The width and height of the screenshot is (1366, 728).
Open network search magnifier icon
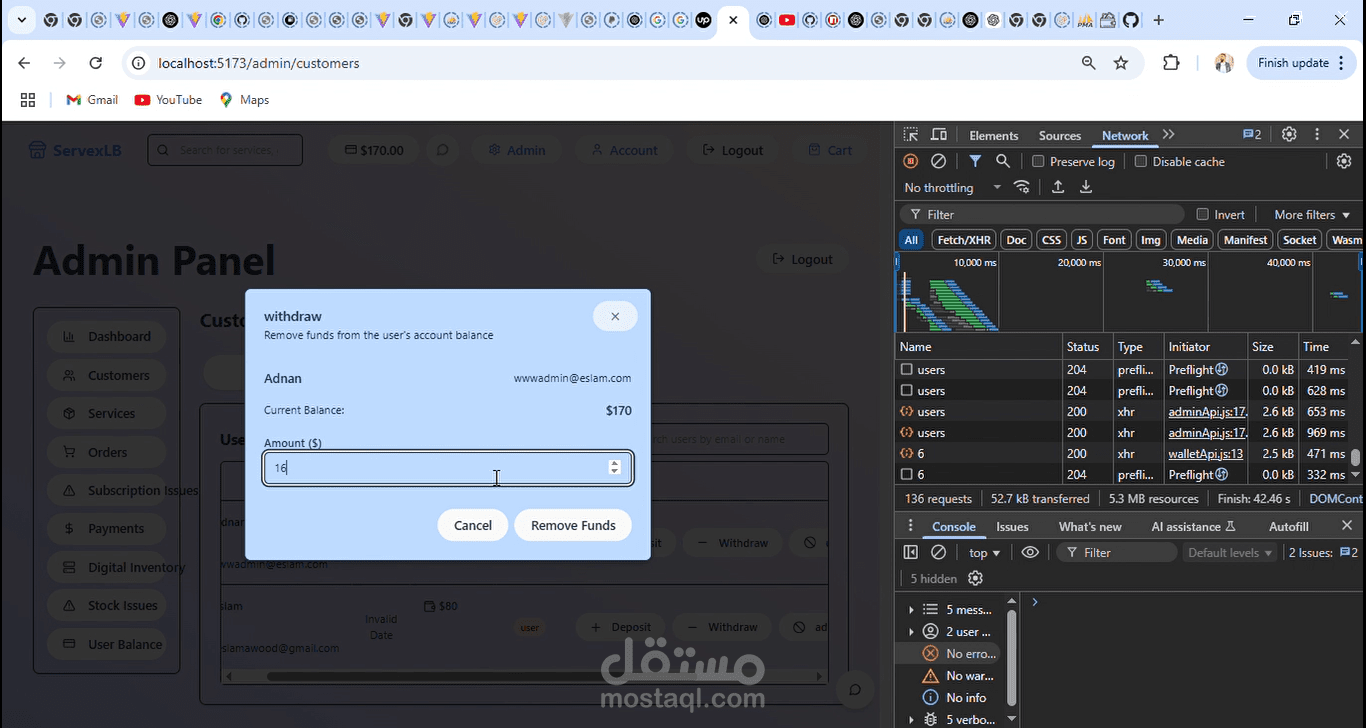click(x=1002, y=161)
